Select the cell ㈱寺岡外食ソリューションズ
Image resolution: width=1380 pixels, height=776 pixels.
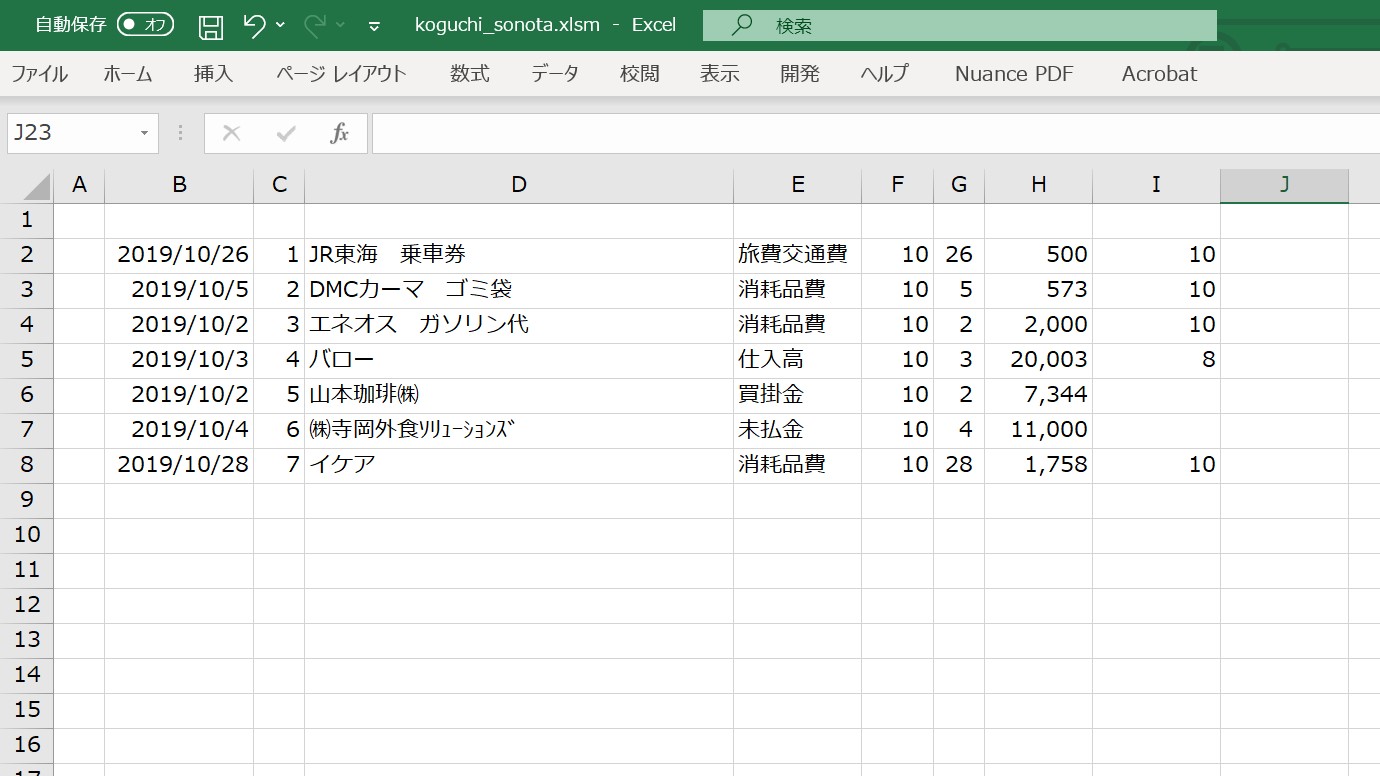coord(518,429)
